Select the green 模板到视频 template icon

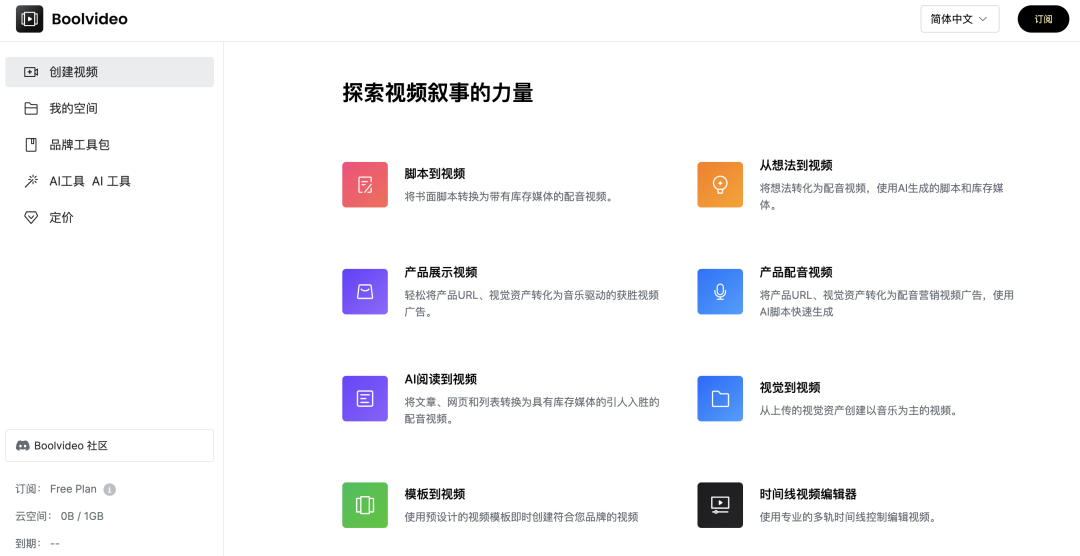(x=364, y=504)
